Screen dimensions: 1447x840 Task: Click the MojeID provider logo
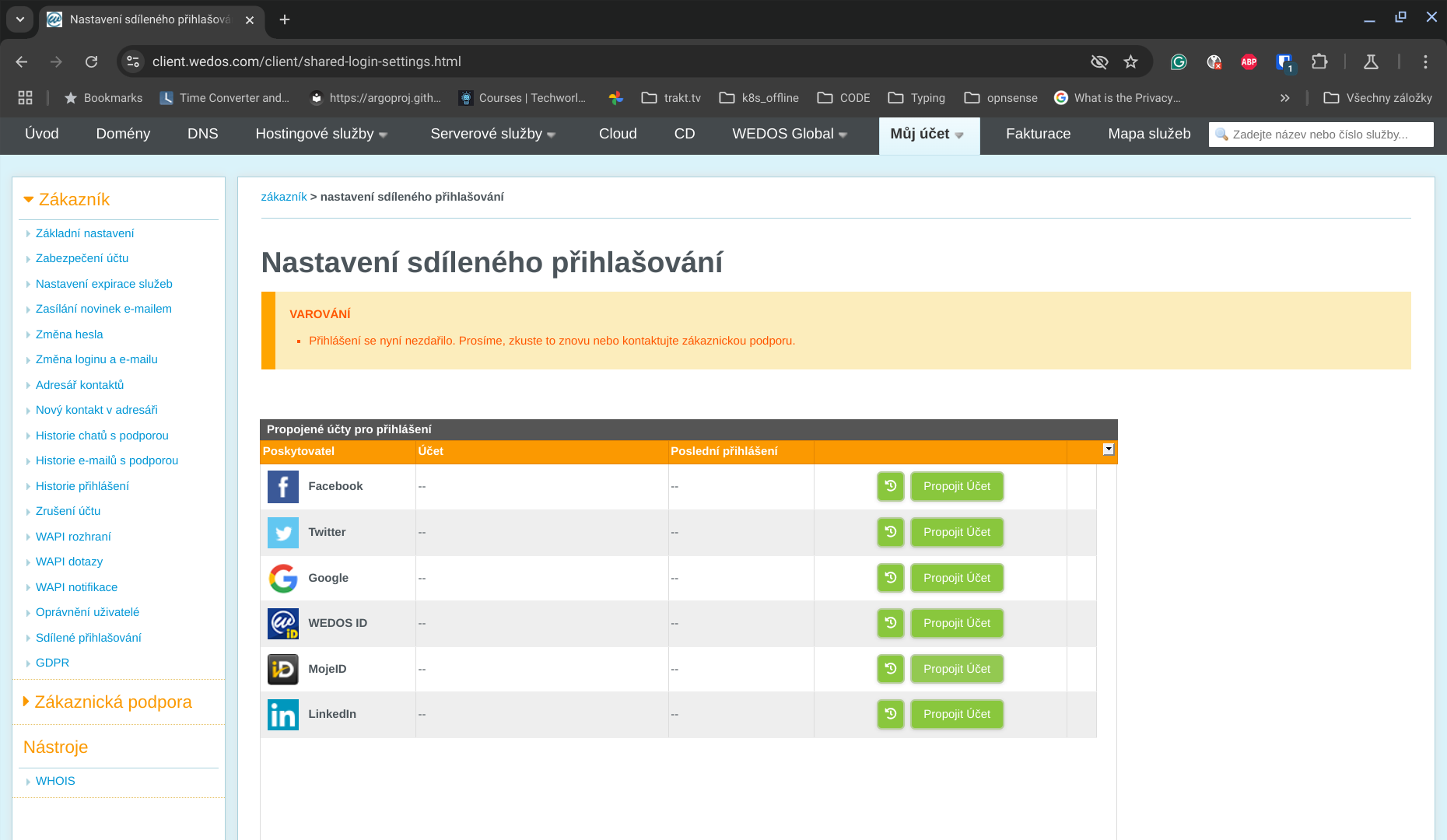pos(283,669)
